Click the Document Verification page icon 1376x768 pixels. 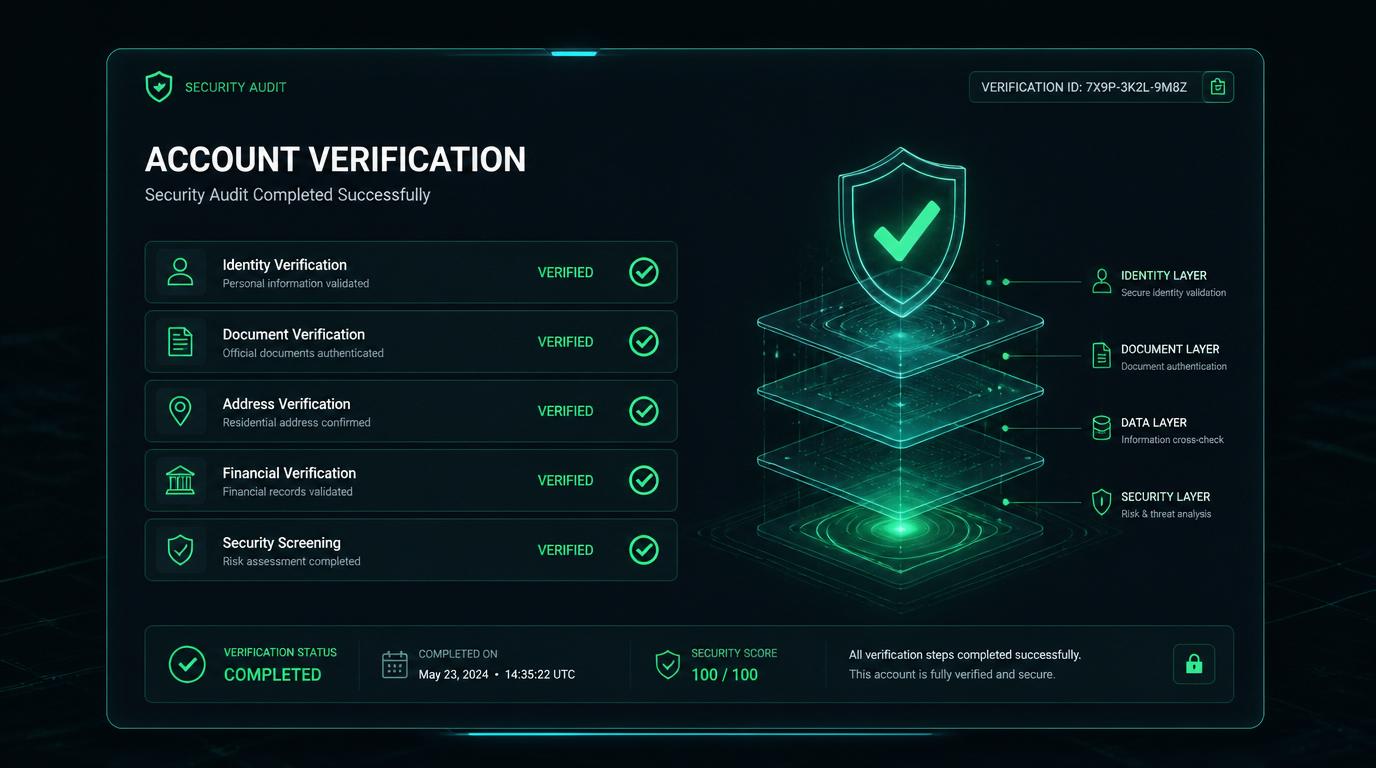click(x=180, y=342)
